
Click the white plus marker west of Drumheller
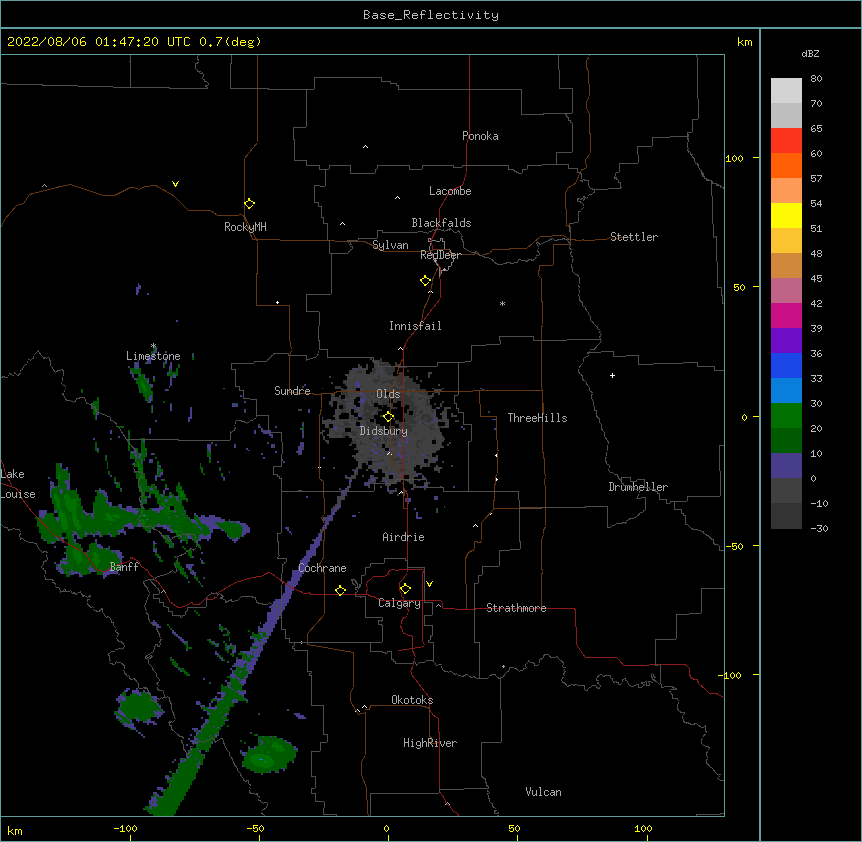[x=612, y=375]
